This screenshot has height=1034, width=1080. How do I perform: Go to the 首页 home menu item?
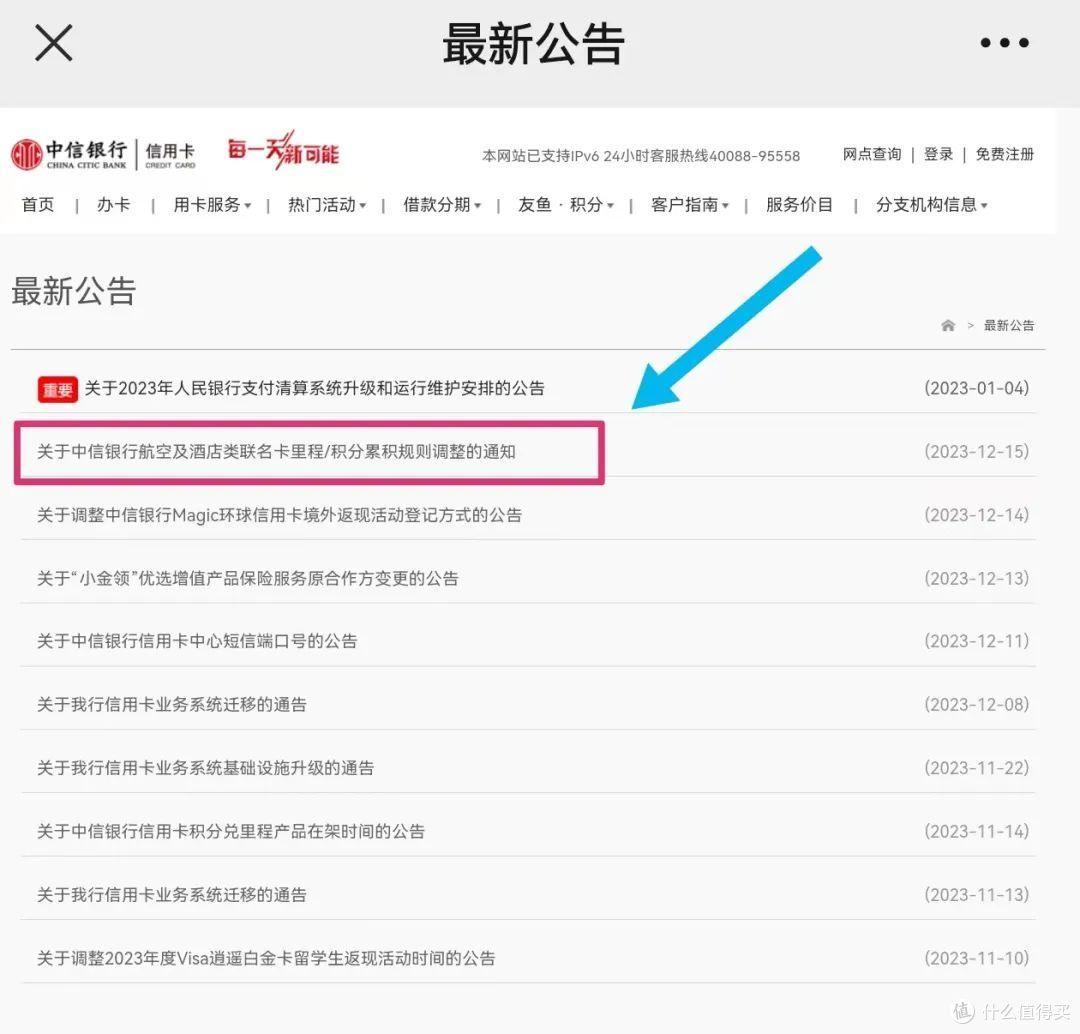point(38,205)
